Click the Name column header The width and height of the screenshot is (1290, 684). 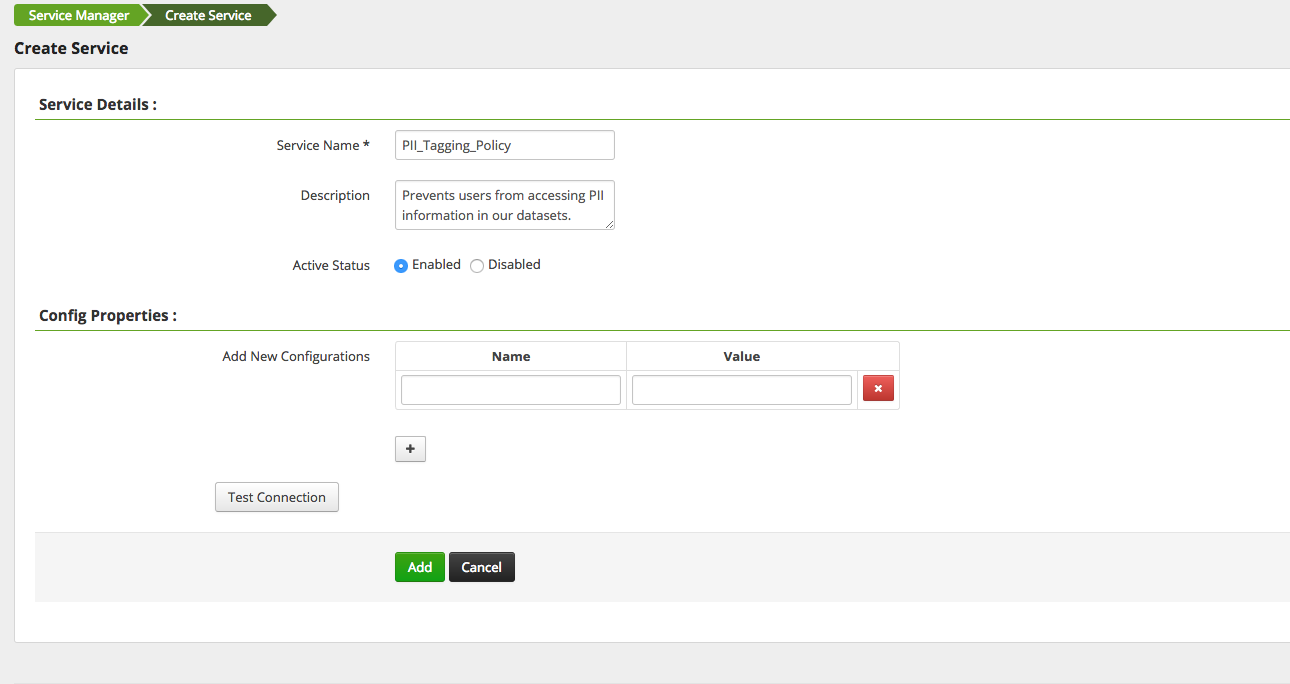511,356
